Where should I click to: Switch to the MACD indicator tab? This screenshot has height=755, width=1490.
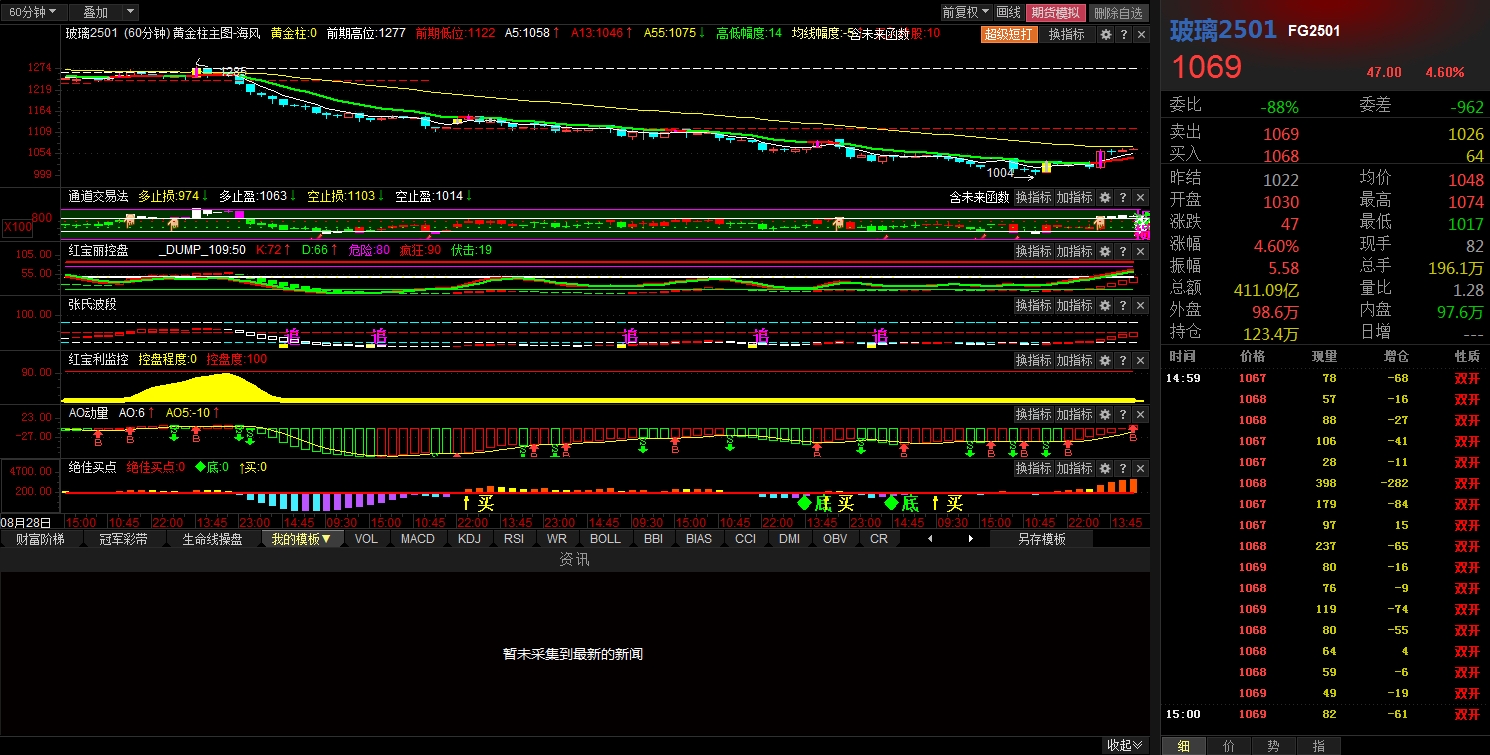pos(418,539)
